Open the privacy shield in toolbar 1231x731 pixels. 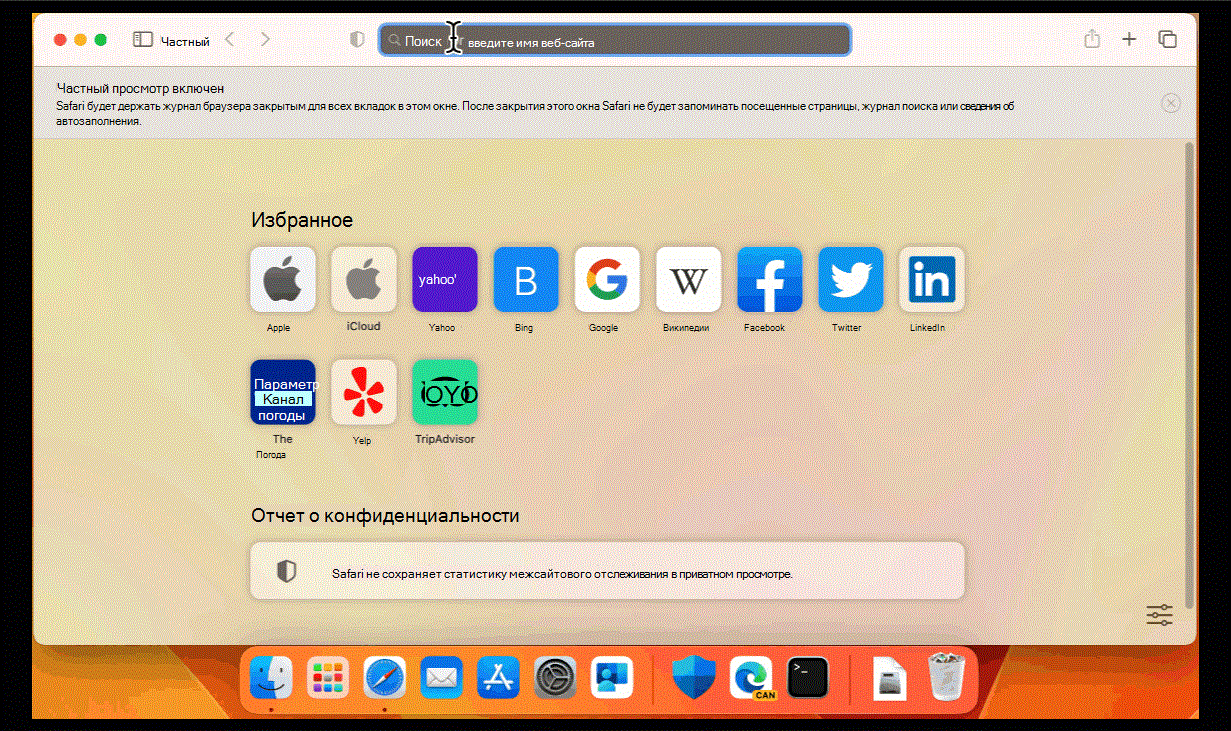(x=357, y=40)
